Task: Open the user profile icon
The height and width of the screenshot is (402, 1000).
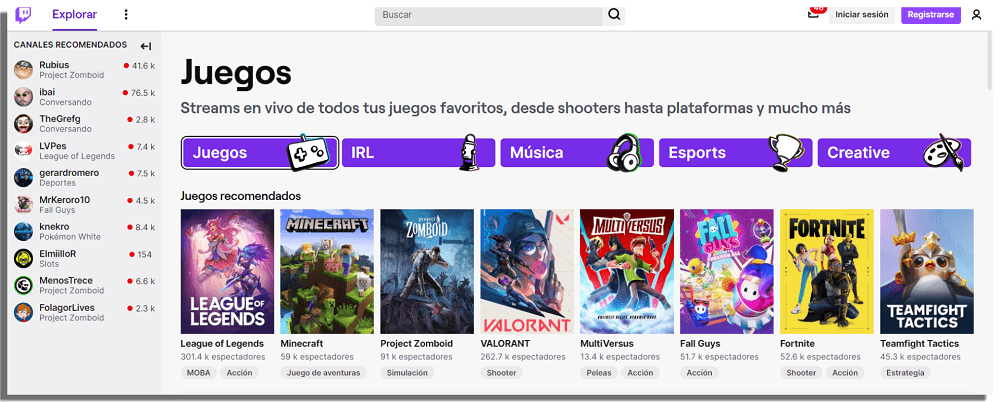Action: tap(976, 15)
